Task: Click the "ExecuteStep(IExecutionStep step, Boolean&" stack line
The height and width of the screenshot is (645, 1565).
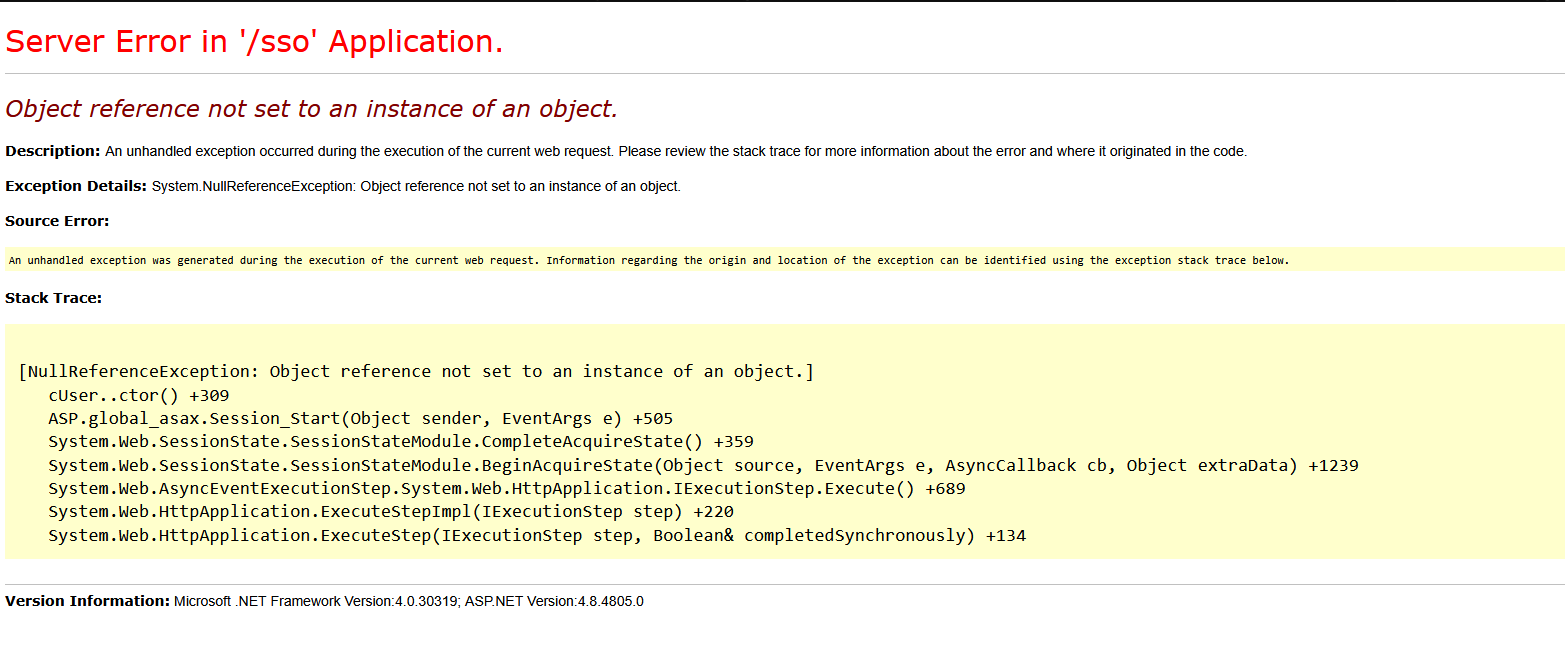Action: (x=537, y=536)
